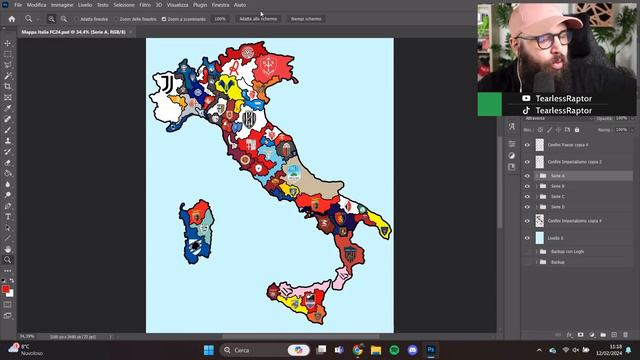Select the Paint Bucket tool
Viewport: 640px width, 360px height.
click(x=7, y=173)
